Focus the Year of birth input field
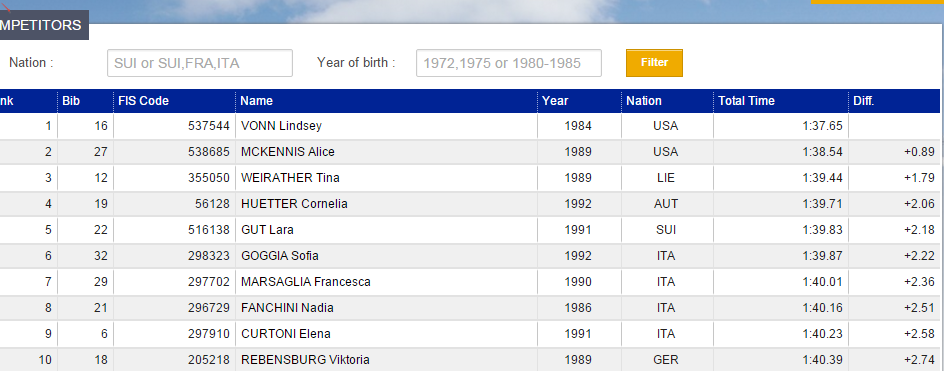Screen dimensions: 944x371 [x=509, y=63]
